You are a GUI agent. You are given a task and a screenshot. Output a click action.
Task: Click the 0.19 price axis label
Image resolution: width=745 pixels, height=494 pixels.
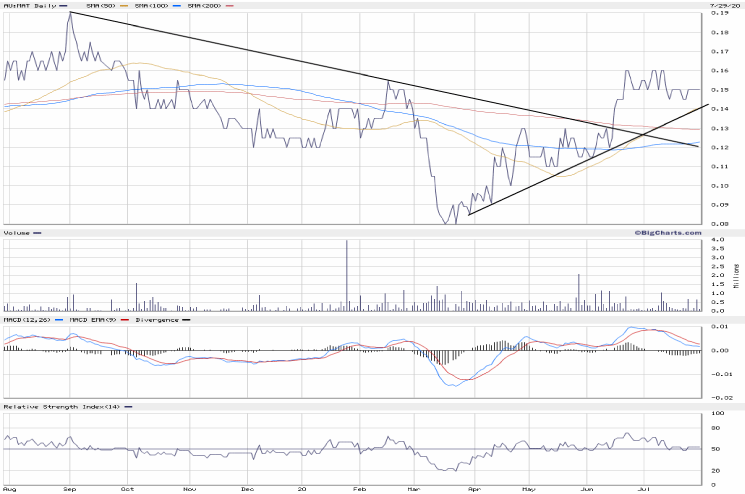[x=720, y=13]
